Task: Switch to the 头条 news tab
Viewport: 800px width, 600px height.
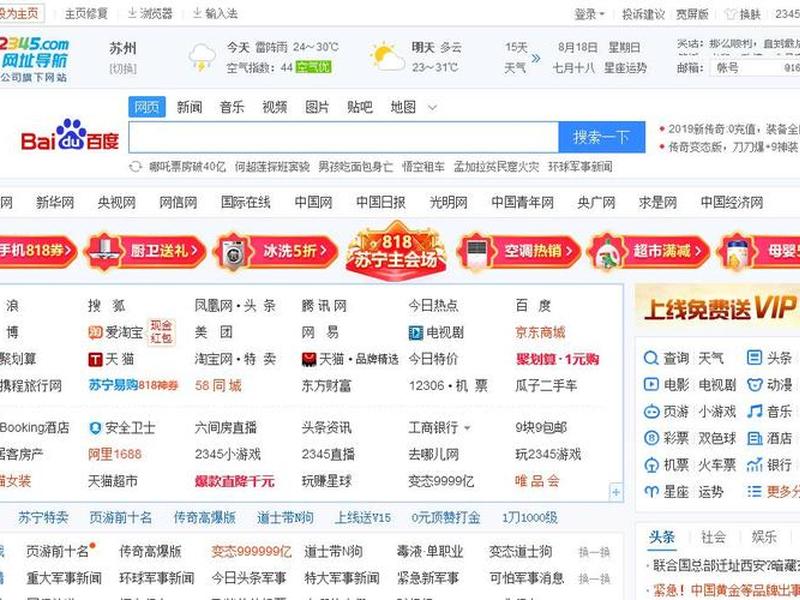Action: pyautogui.click(x=662, y=537)
